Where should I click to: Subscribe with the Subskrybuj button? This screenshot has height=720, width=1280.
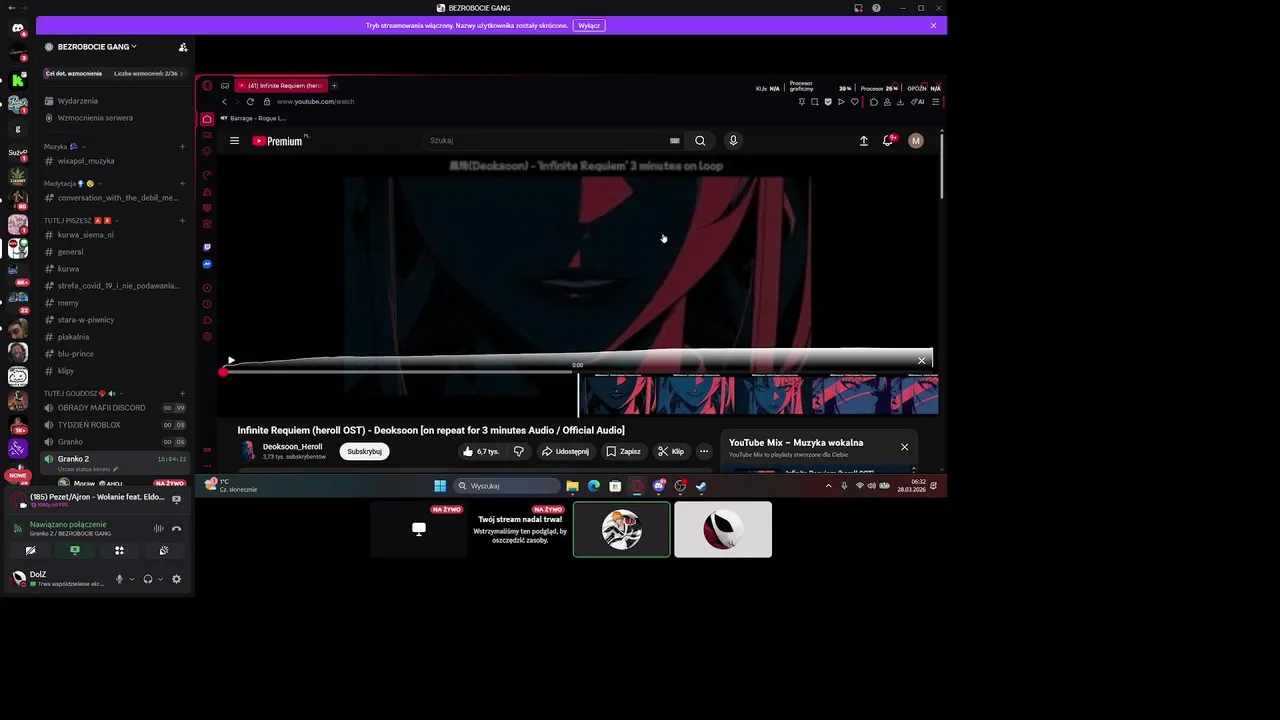364,451
